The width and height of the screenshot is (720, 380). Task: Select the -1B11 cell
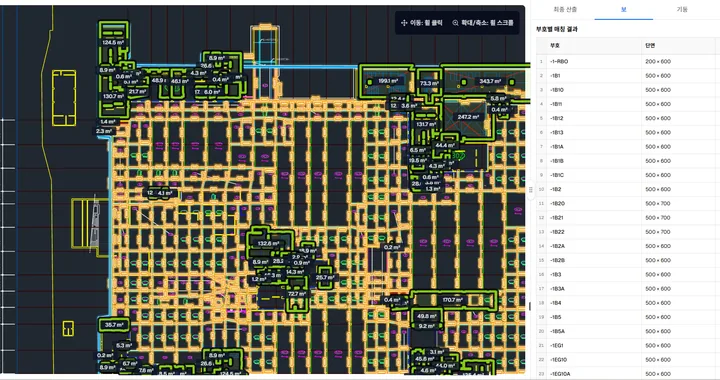pos(593,104)
